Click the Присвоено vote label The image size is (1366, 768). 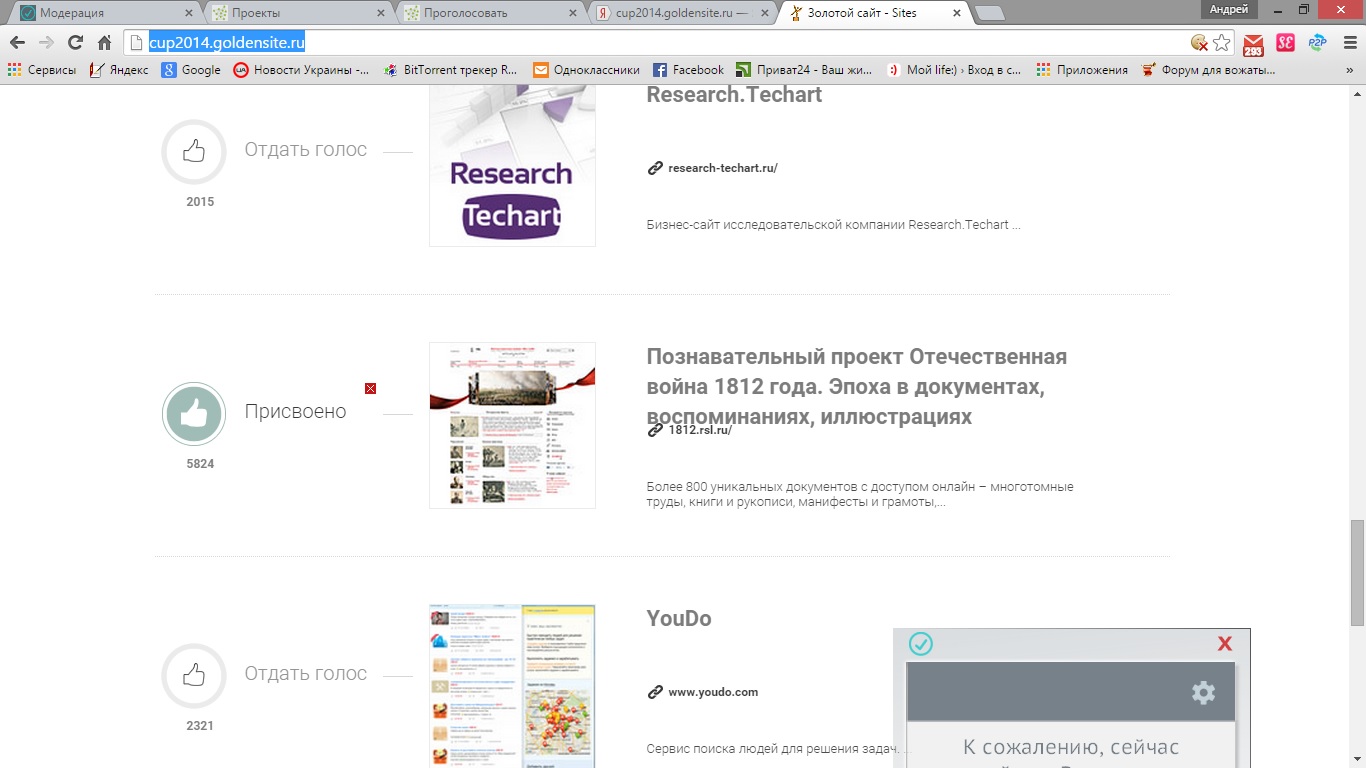tap(295, 412)
